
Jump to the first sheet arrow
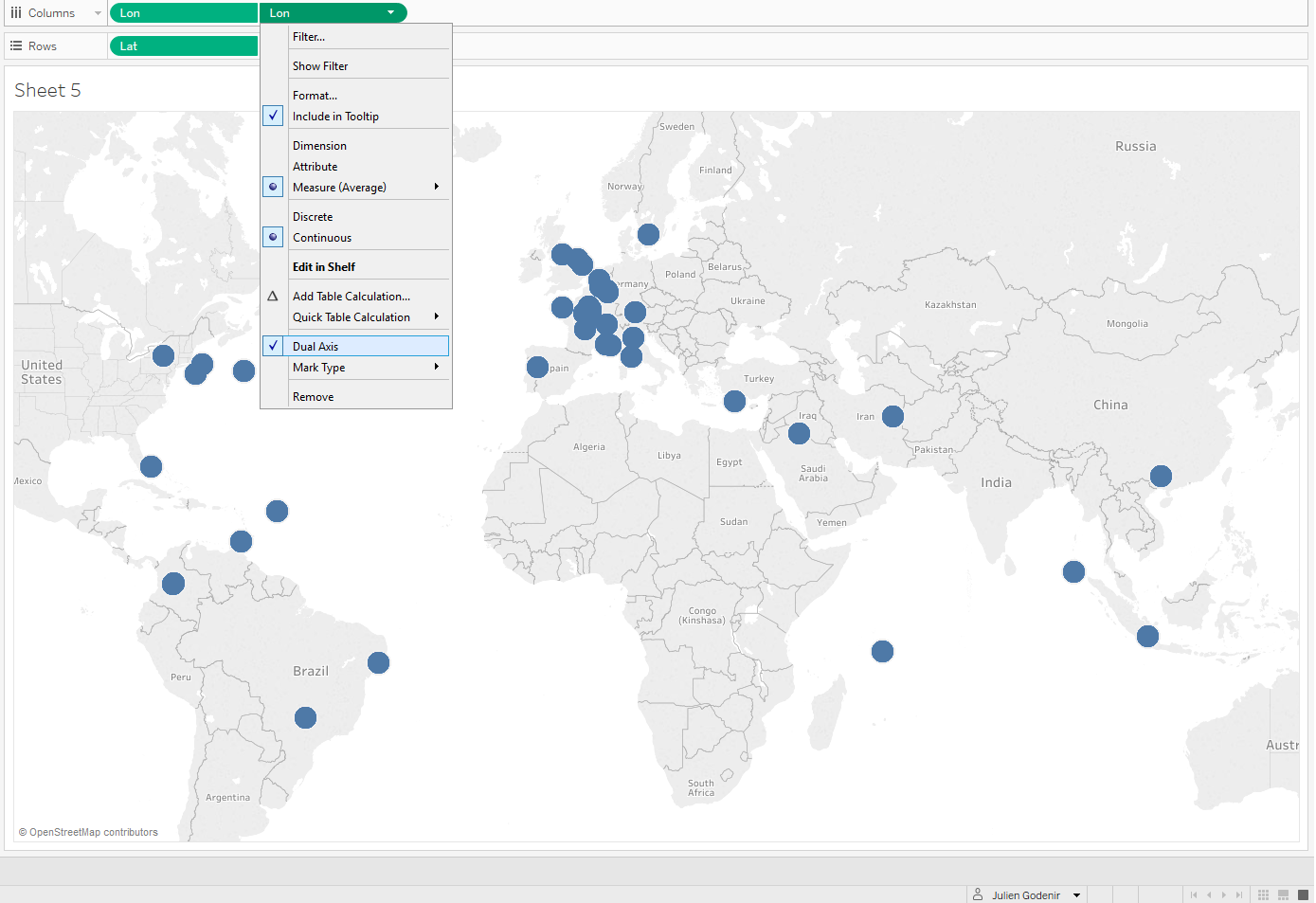pyautogui.click(x=1194, y=895)
